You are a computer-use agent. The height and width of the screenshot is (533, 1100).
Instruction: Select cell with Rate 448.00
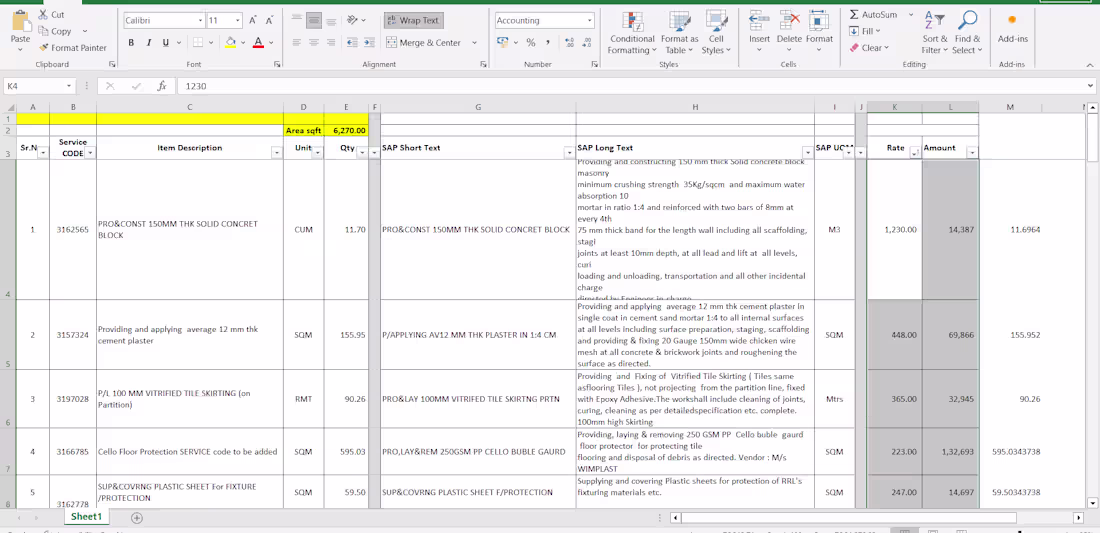pyautogui.click(x=894, y=335)
